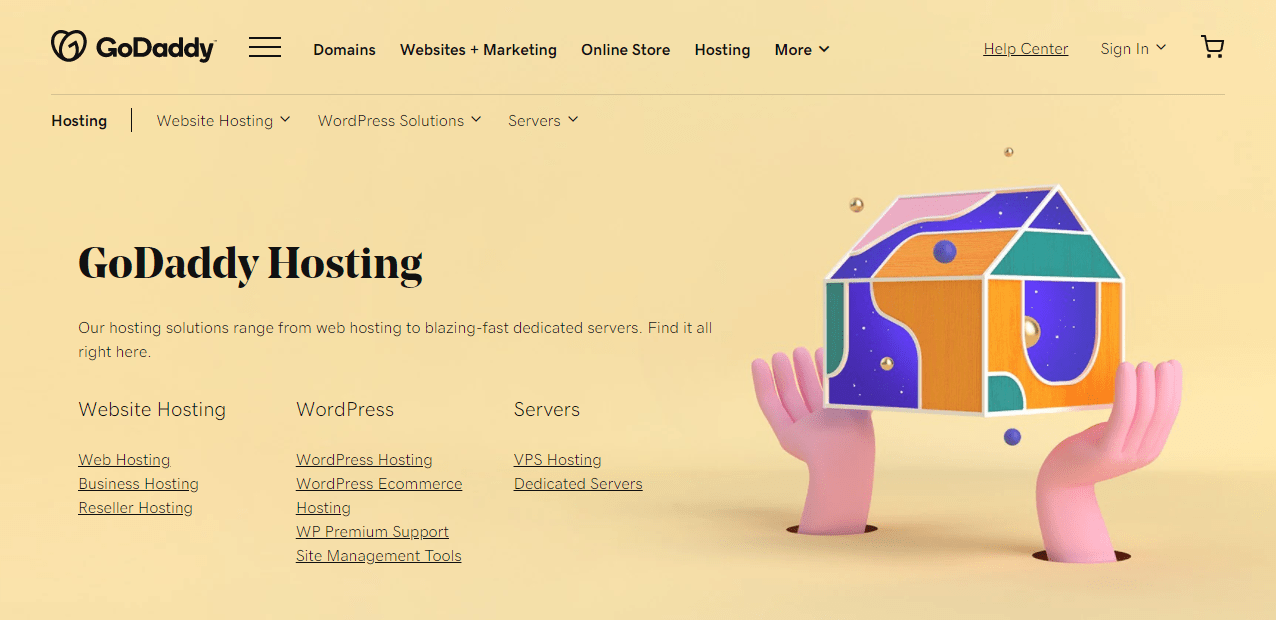Open the Reseller Hosting link

[x=135, y=508]
